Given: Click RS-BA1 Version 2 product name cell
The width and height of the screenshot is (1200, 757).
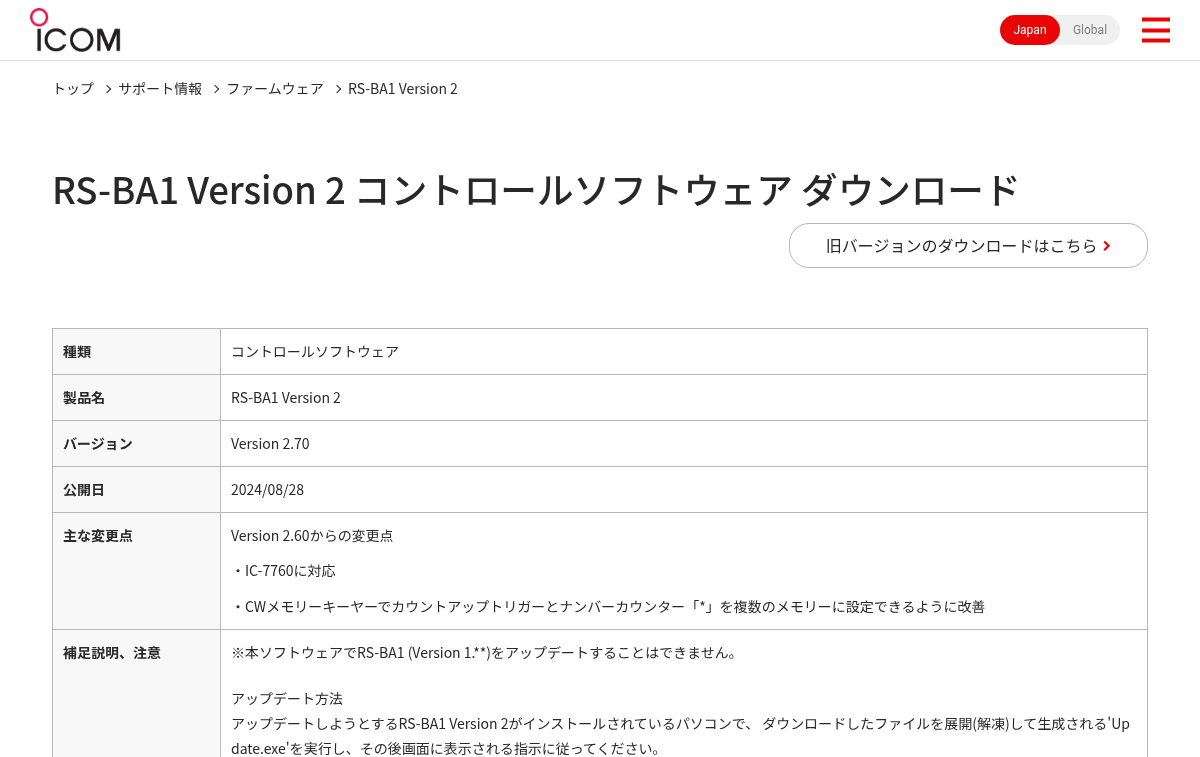Looking at the screenshot, I should [x=683, y=398].
